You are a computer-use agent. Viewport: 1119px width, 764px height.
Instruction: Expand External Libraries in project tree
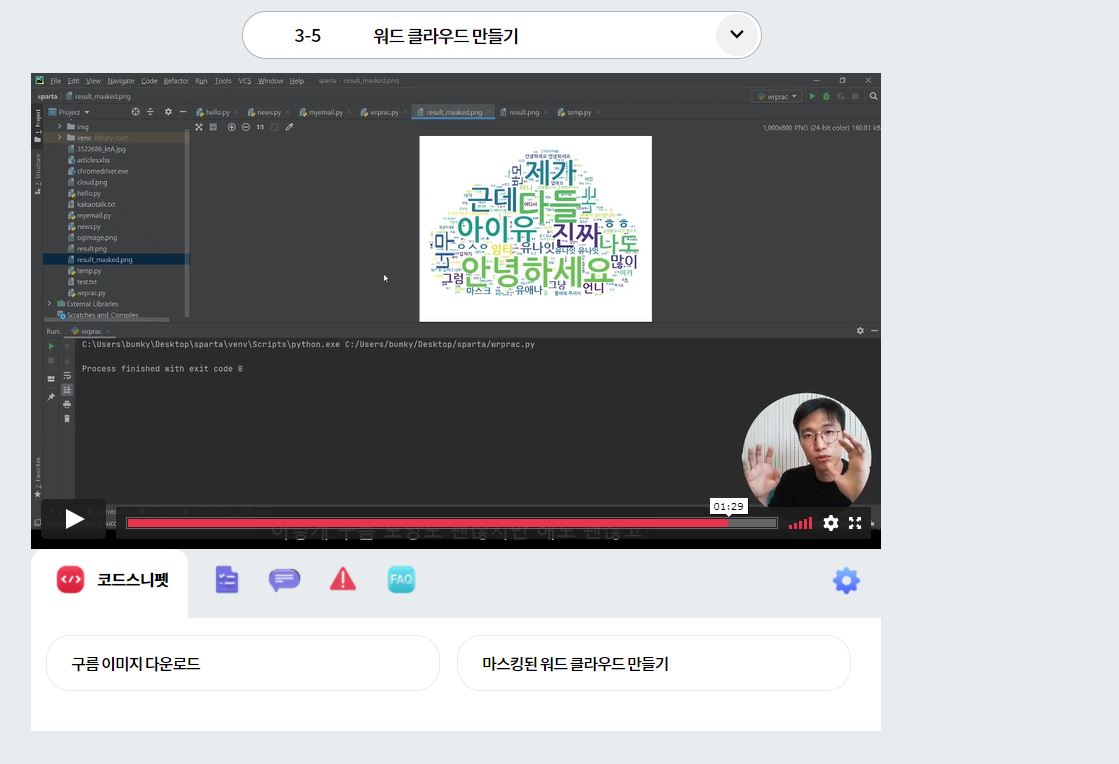[x=50, y=304]
